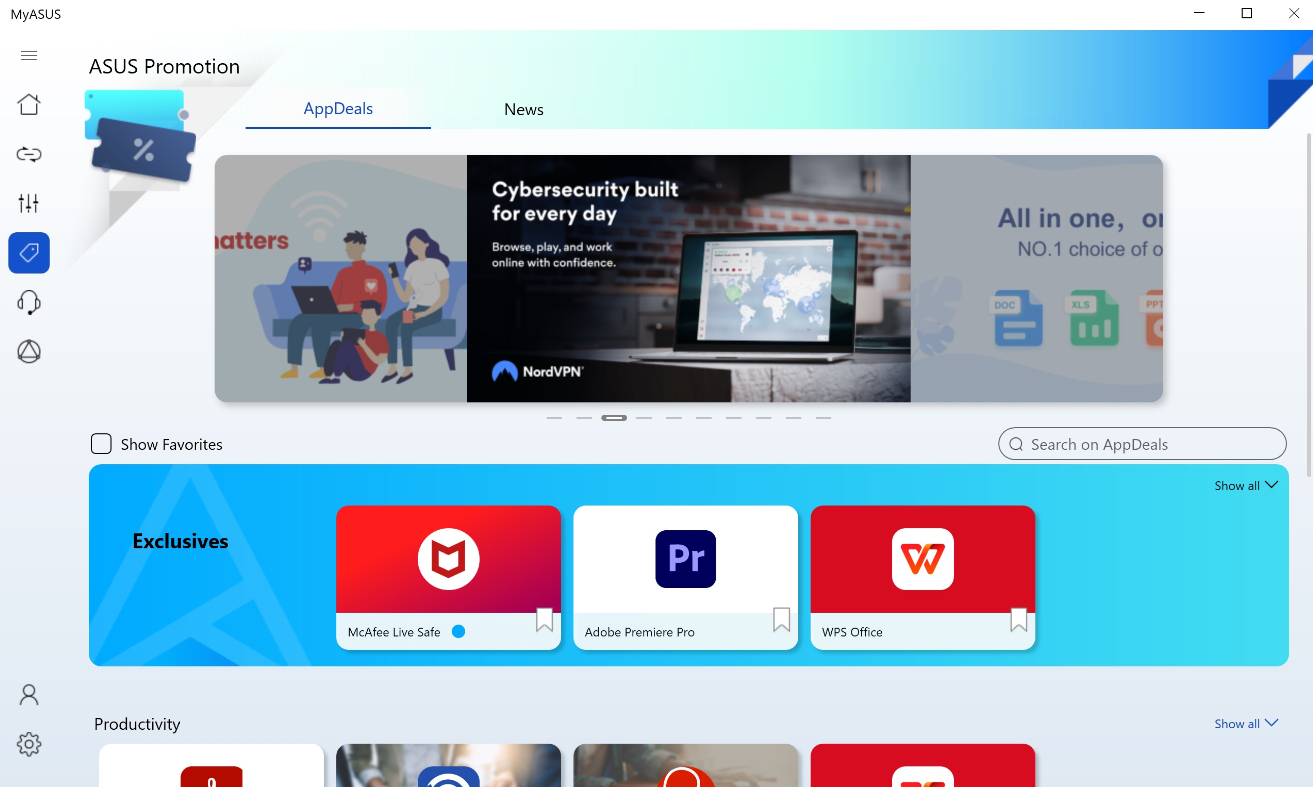Screen dimensions: 1313x787
Task: Bookmark WPS Office as favorite
Action: pyautogui.click(x=1019, y=620)
